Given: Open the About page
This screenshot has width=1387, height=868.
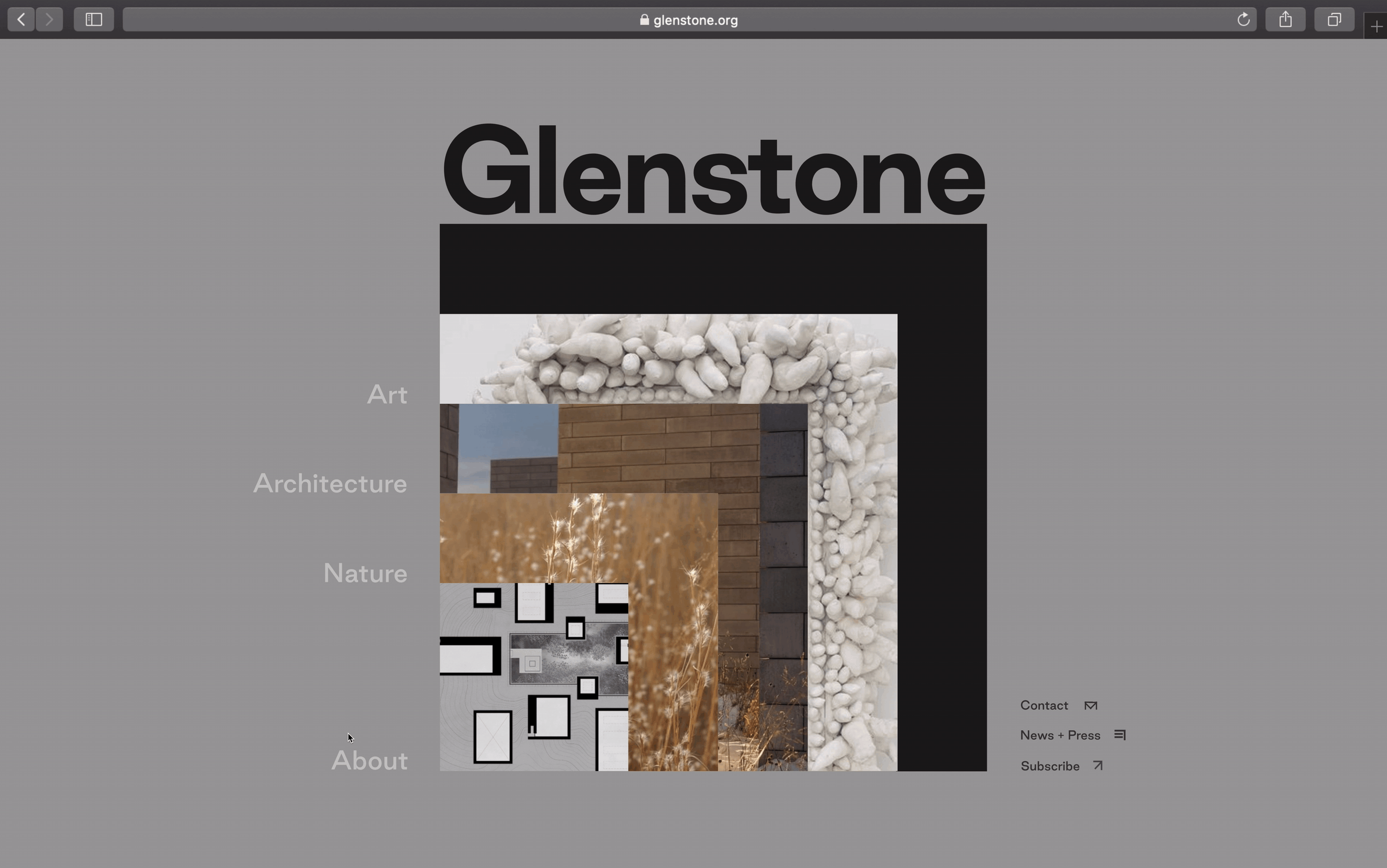Looking at the screenshot, I should pos(369,761).
